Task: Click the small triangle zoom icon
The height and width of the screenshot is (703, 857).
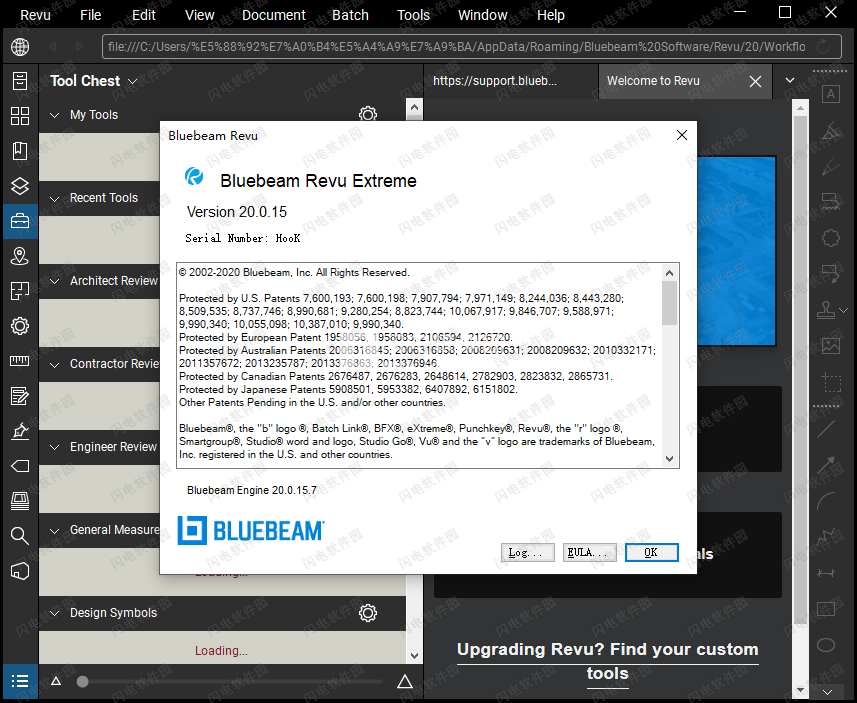Action: pos(56,681)
